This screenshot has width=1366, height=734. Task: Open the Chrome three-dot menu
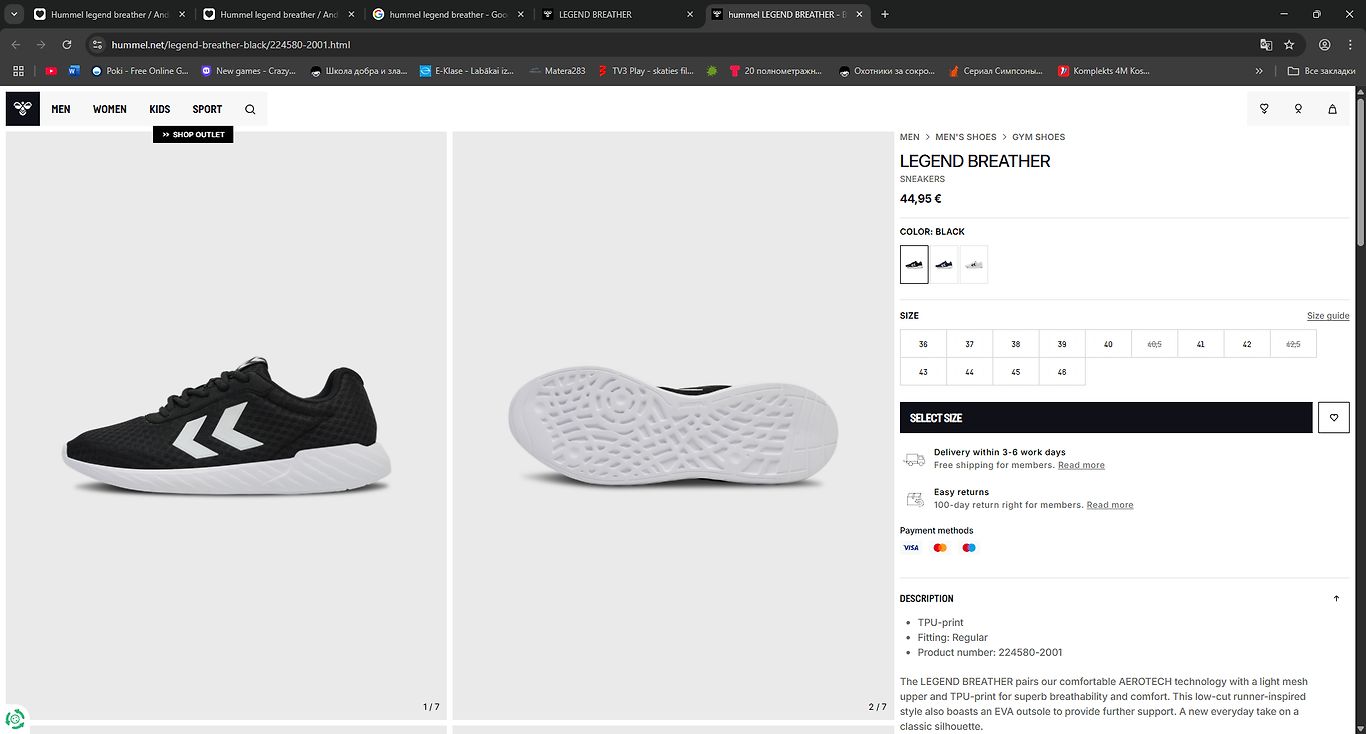point(1350,45)
